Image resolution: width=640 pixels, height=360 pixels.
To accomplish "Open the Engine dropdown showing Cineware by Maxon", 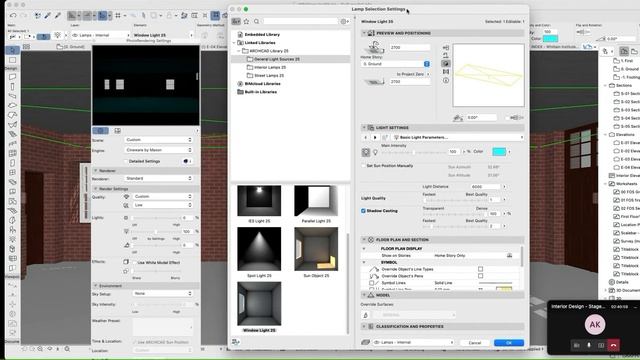I will tap(158, 150).
